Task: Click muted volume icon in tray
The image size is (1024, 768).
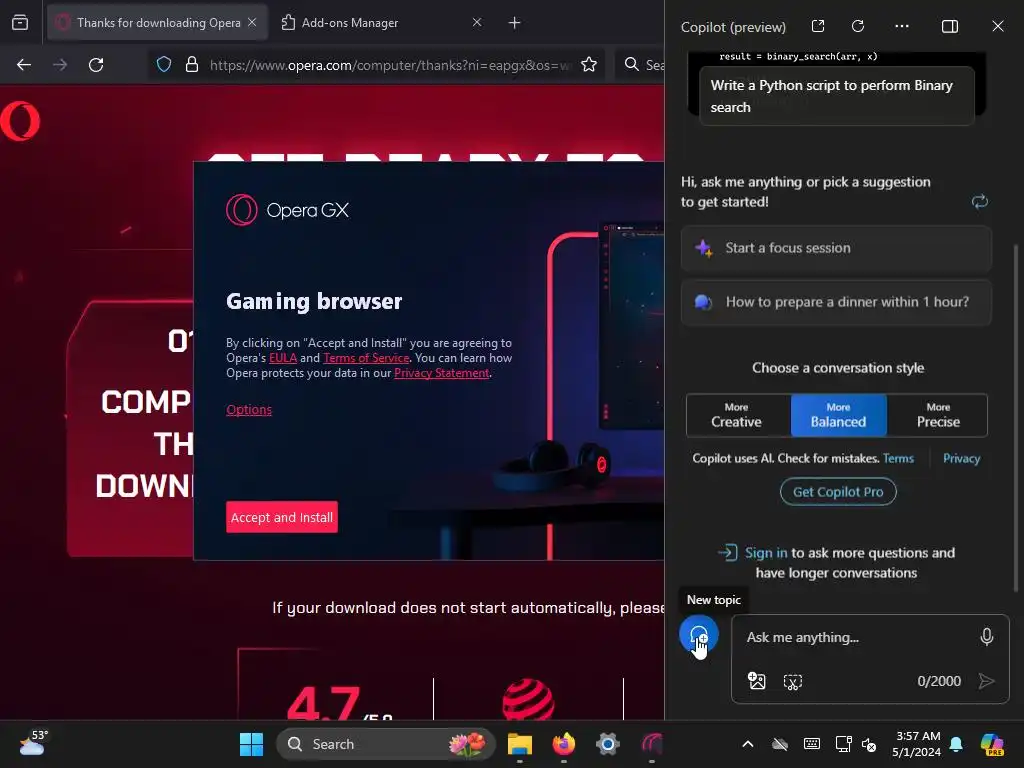Action: pyautogui.click(x=869, y=744)
